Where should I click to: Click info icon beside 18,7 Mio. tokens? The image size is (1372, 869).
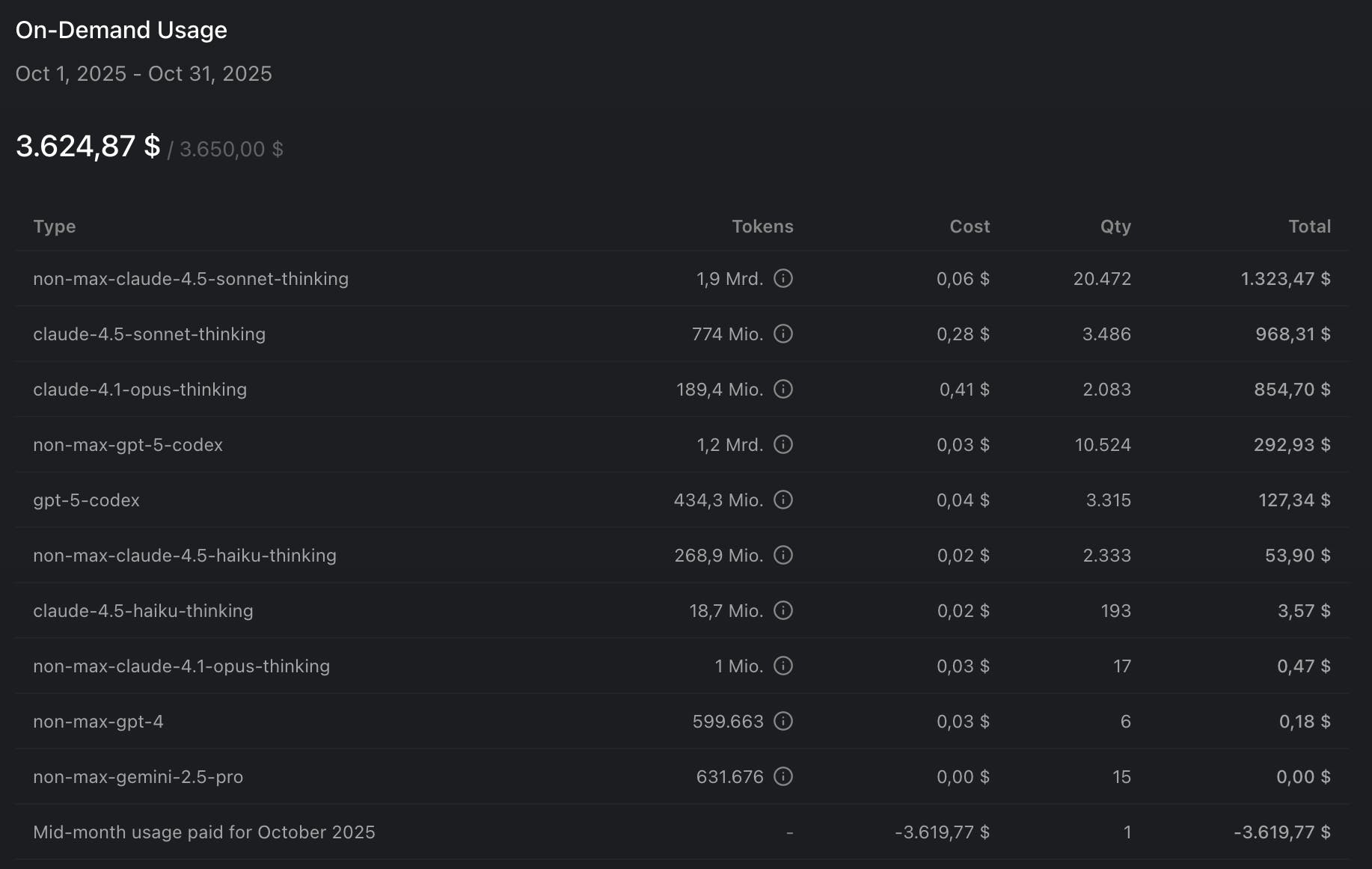pos(783,610)
